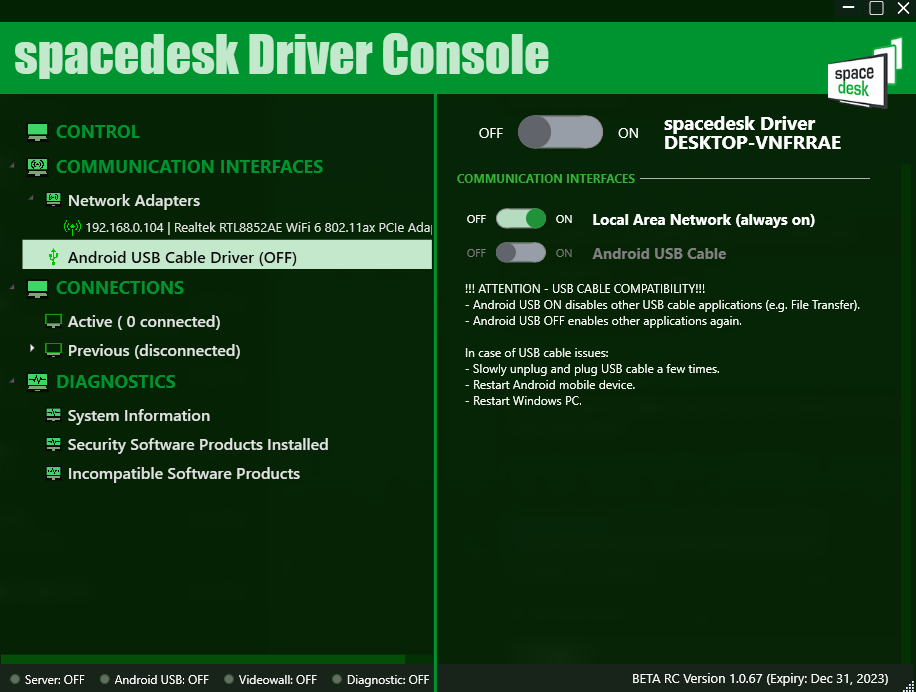Click the DIAGNOSTICS heartbeat icon
Screen dimensions: 916x692
coord(37,382)
